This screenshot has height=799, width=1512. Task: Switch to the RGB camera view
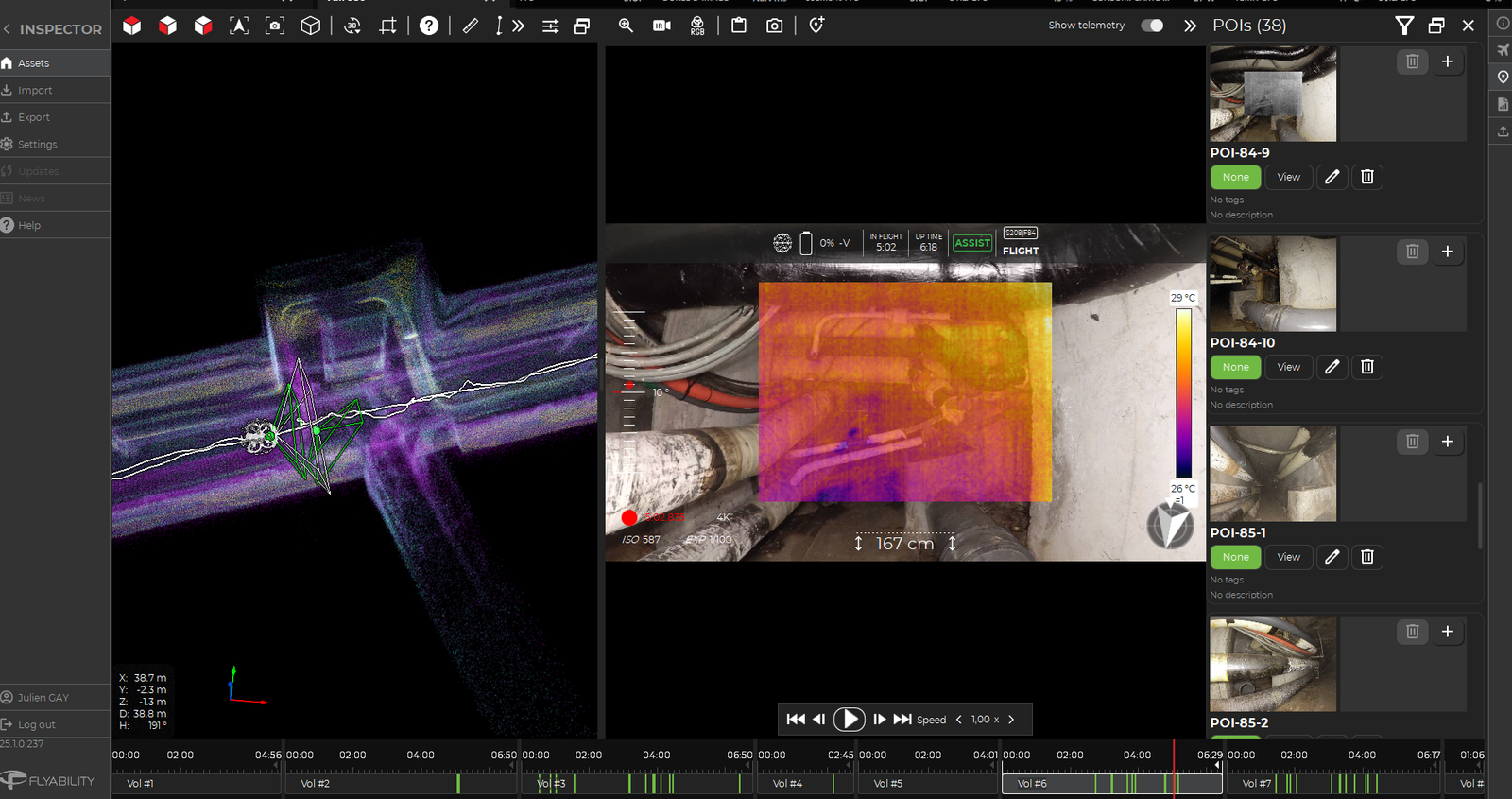[697, 26]
